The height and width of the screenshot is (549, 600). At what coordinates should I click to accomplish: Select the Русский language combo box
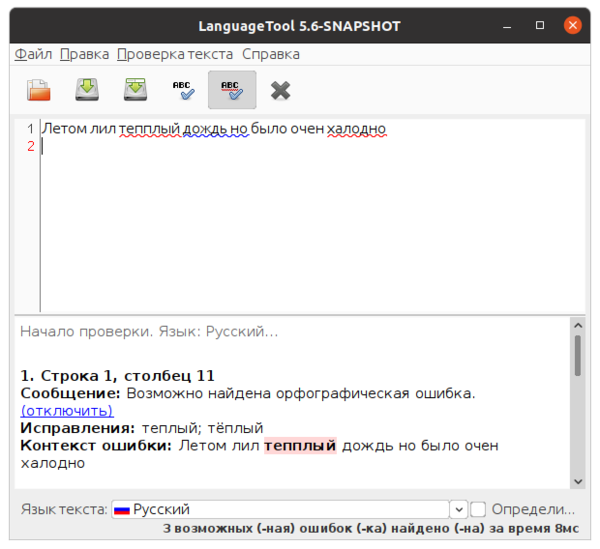(x=289, y=510)
